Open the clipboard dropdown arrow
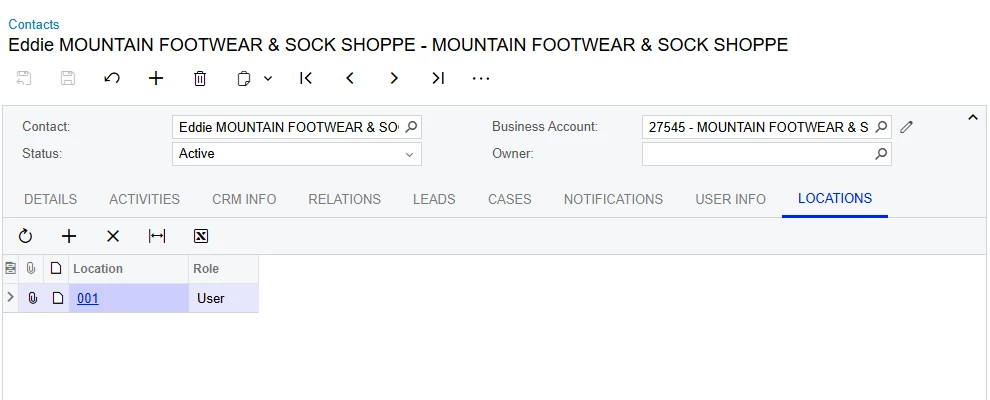 pos(268,78)
